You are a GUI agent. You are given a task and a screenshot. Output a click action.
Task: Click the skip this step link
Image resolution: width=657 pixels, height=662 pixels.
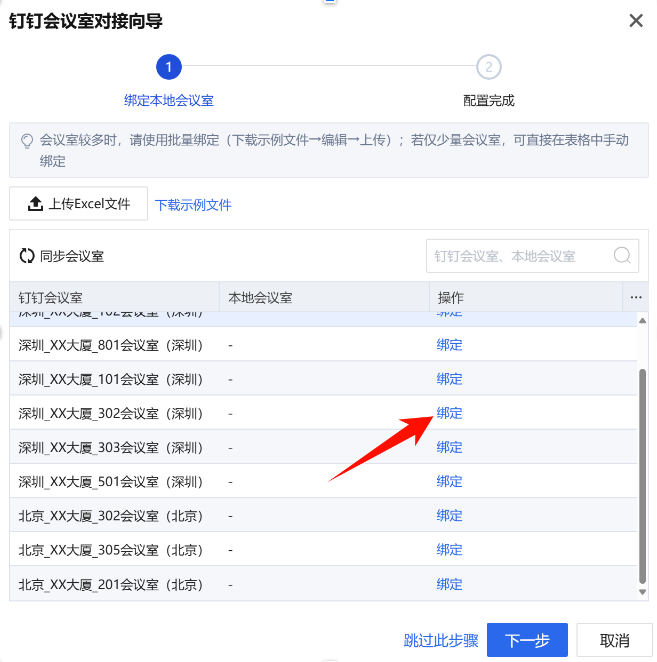coord(441,640)
